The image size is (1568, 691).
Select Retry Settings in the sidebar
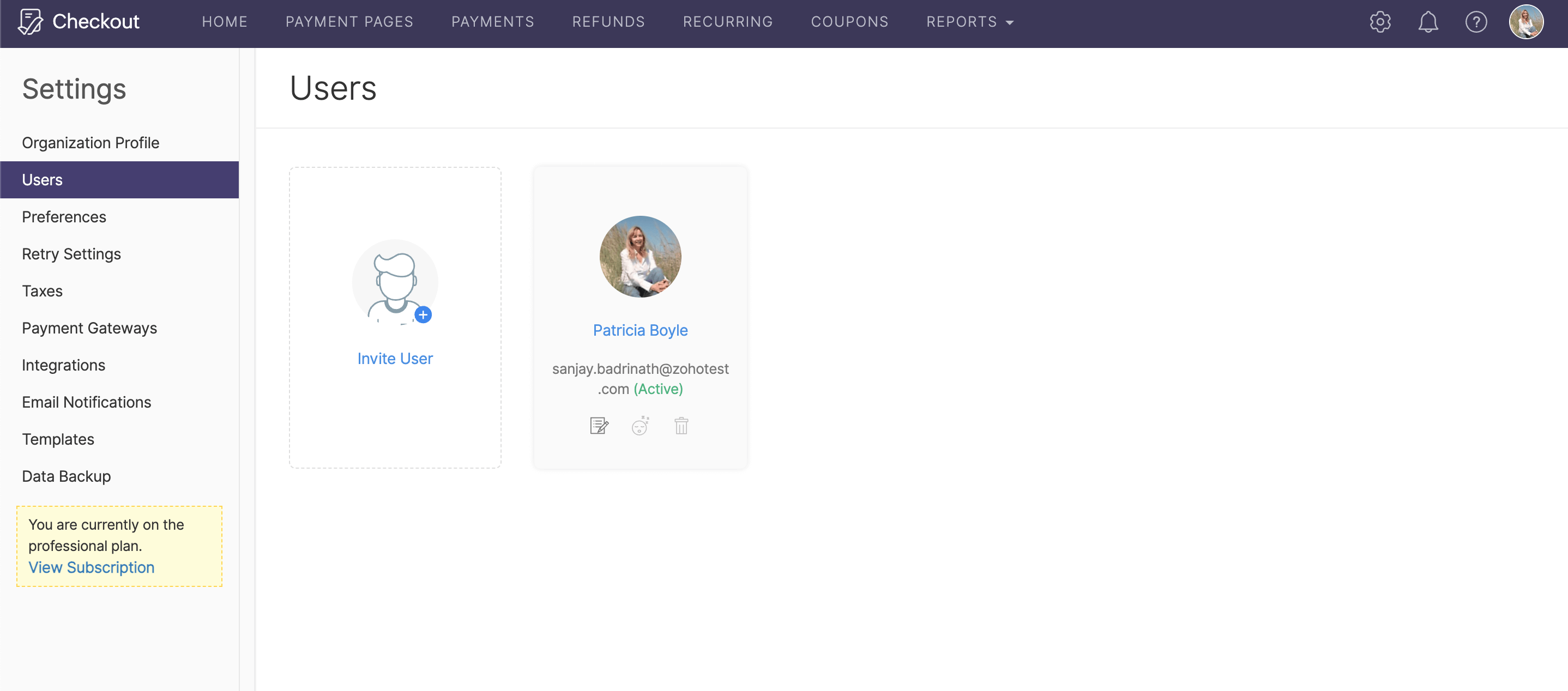pyautogui.click(x=71, y=254)
